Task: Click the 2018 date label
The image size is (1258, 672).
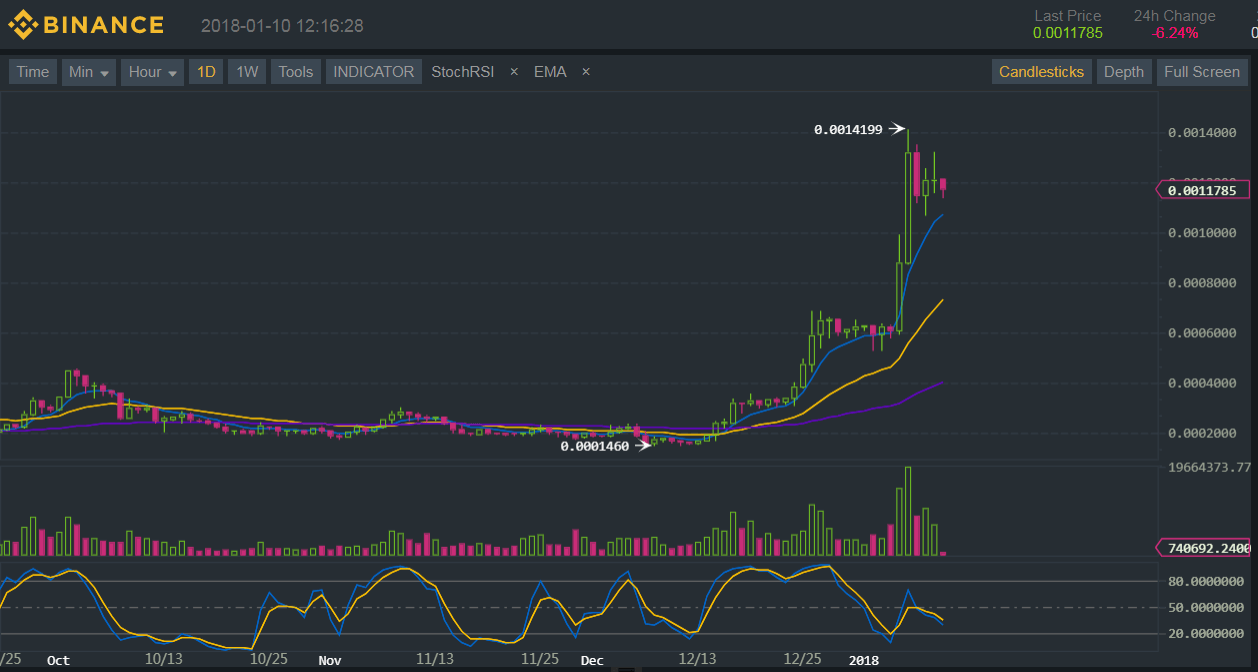Action: [864, 660]
